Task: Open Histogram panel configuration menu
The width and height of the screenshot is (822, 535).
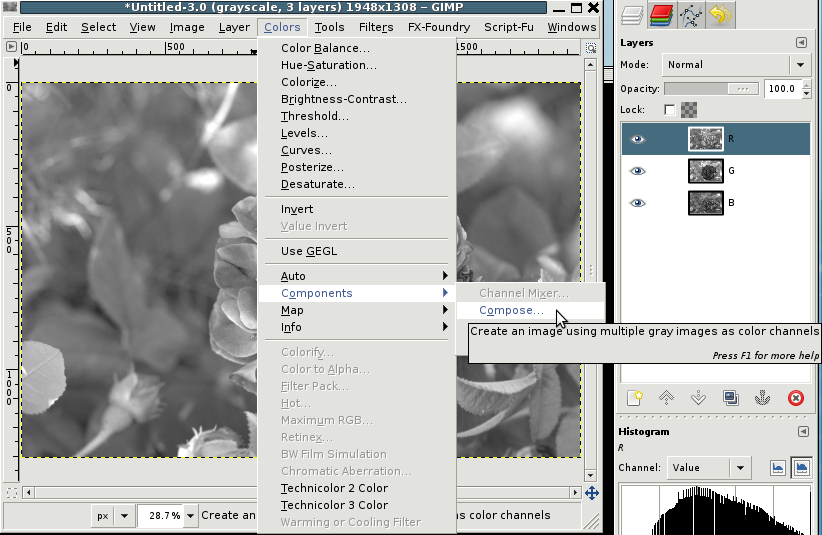Action: (803, 432)
